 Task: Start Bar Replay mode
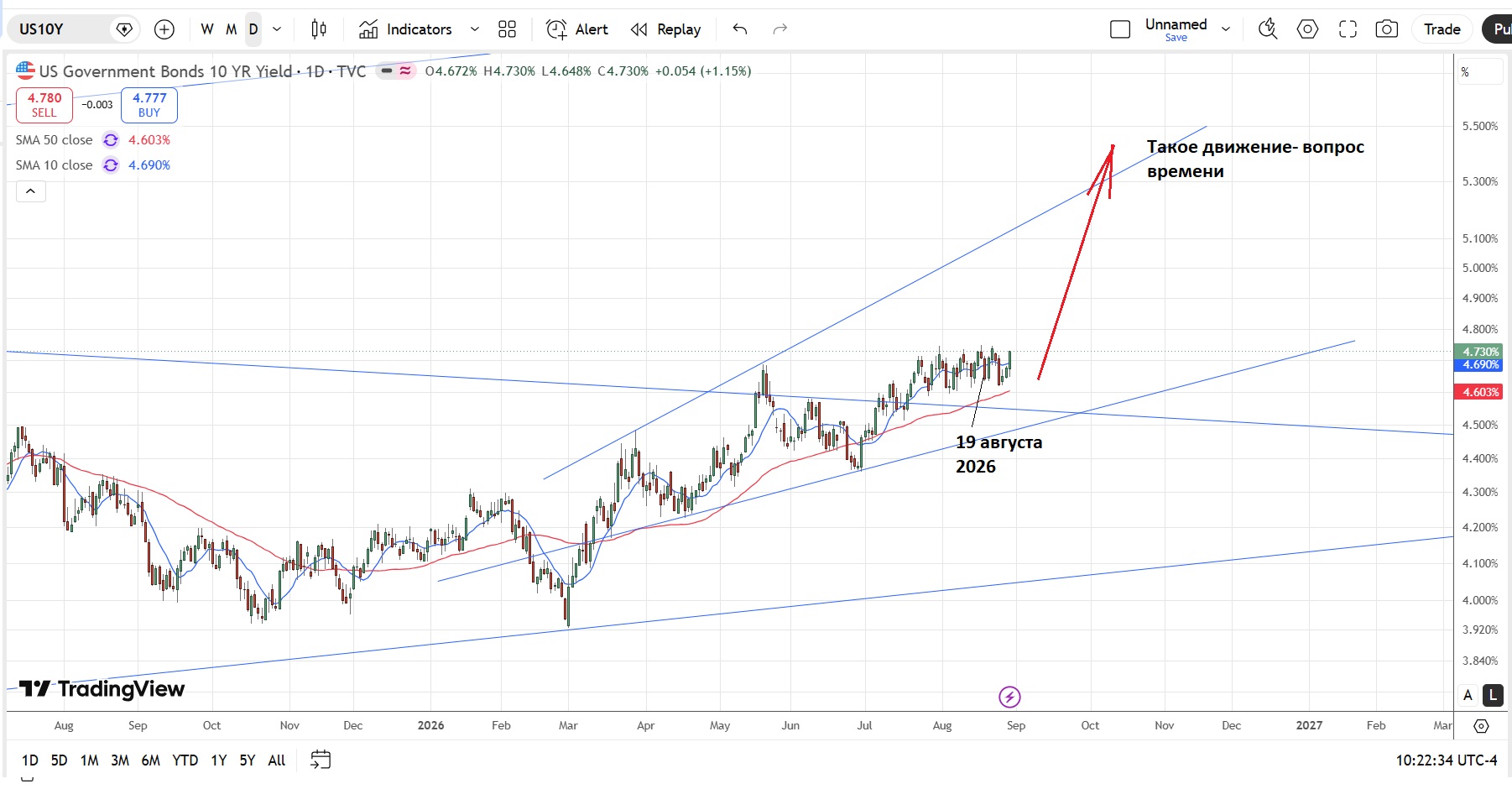pos(666,29)
